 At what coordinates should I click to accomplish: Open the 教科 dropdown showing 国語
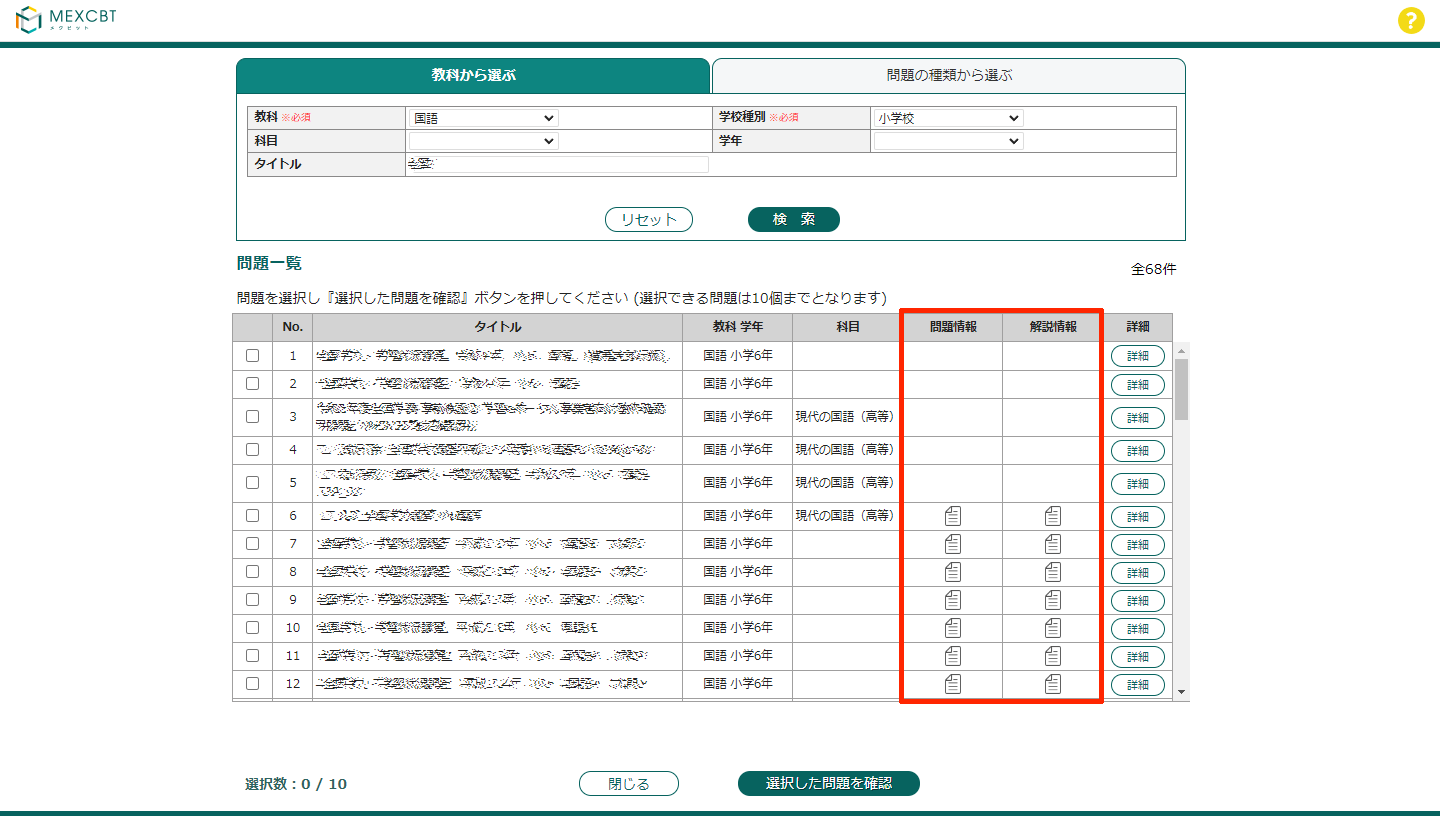pos(484,118)
